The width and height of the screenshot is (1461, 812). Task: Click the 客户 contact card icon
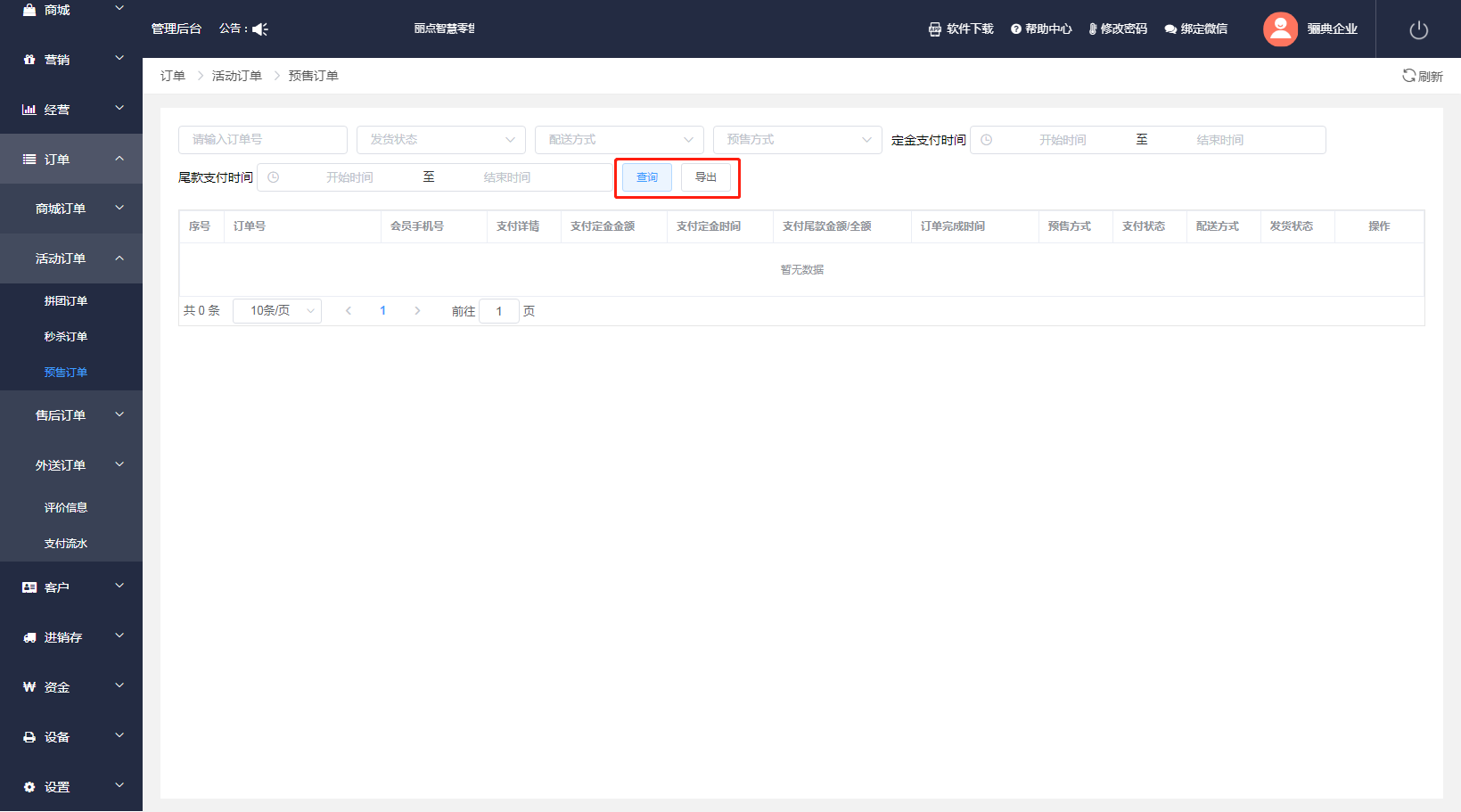[x=29, y=587]
